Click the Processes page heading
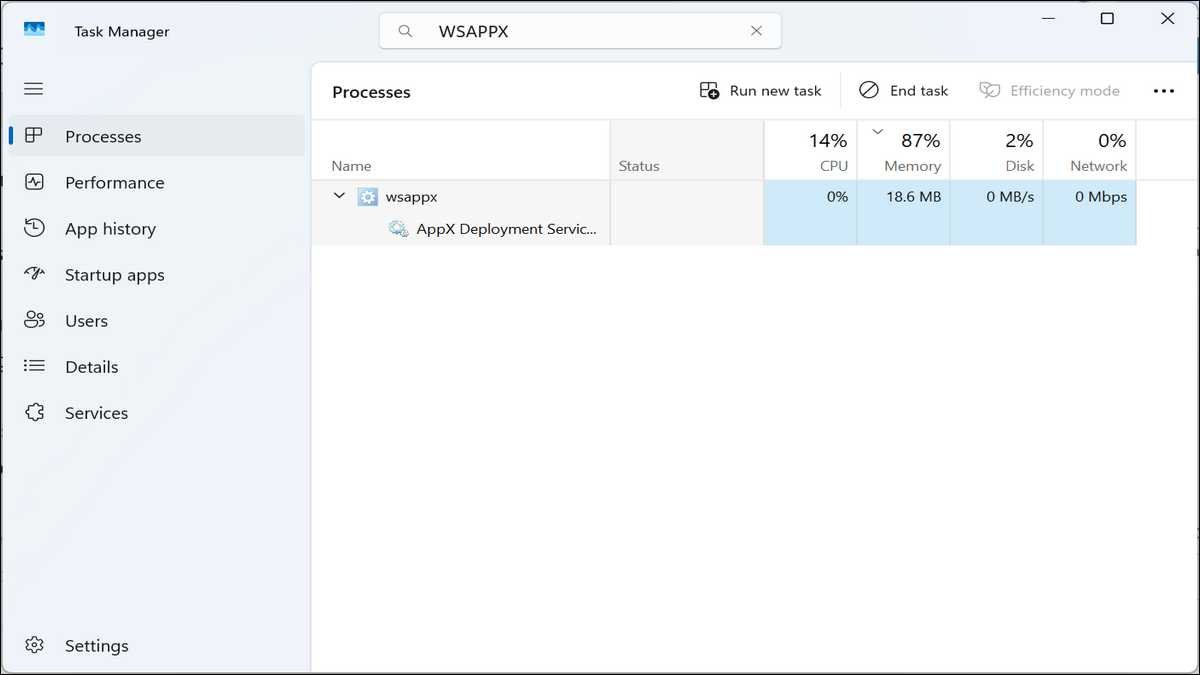 371,92
